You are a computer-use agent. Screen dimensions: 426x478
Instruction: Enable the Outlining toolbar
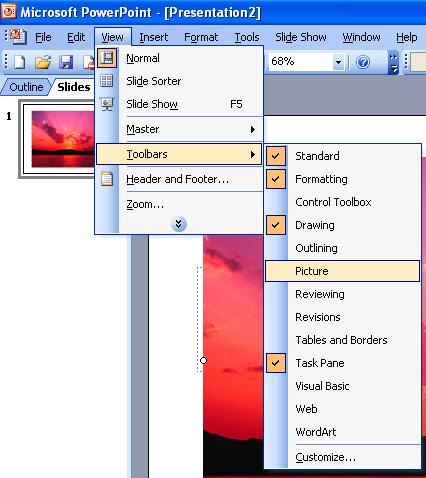343,248
